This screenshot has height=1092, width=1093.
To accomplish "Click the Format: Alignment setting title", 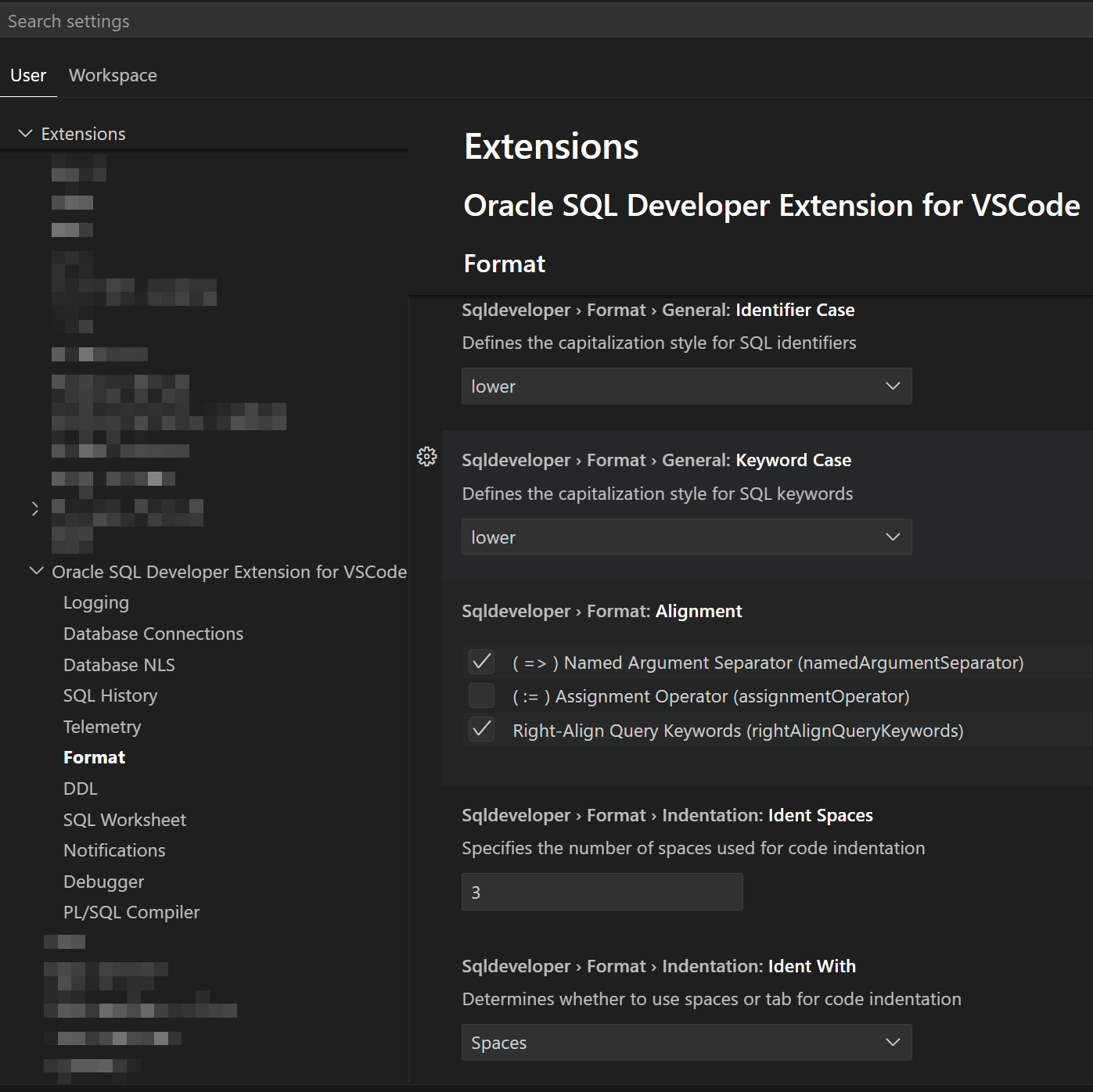I will click(602, 611).
